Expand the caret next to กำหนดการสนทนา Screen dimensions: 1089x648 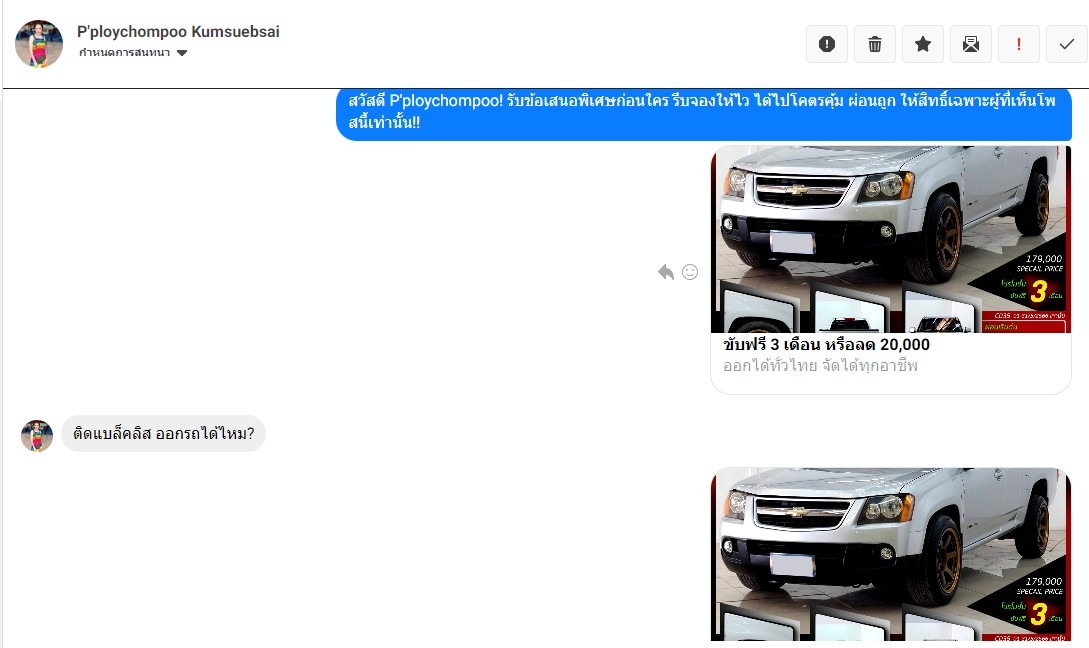pyautogui.click(x=182, y=53)
